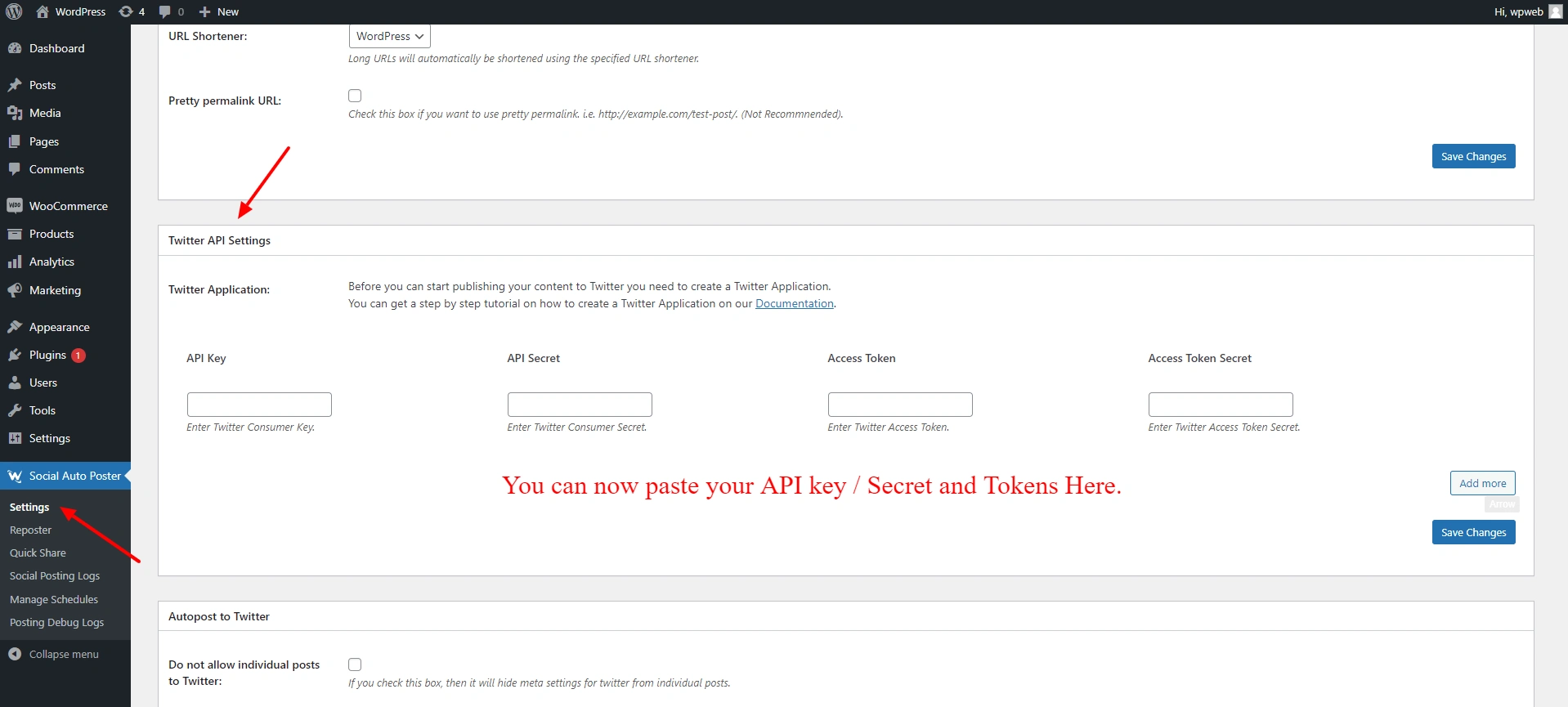Click the Users person icon
This screenshot has width=1568, height=707.
pyautogui.click(x=15, y=383)
